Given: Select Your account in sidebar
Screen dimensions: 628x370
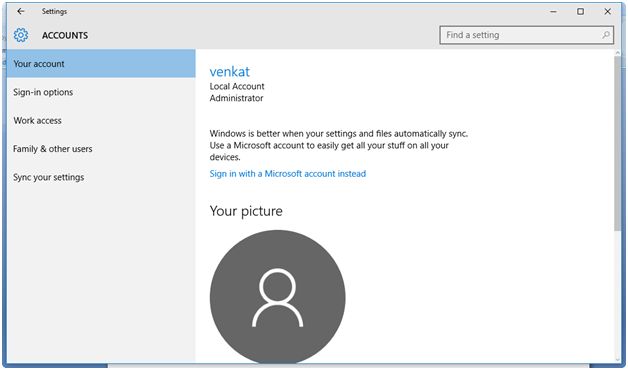Looking at the screenshot, I should [101, 64].
